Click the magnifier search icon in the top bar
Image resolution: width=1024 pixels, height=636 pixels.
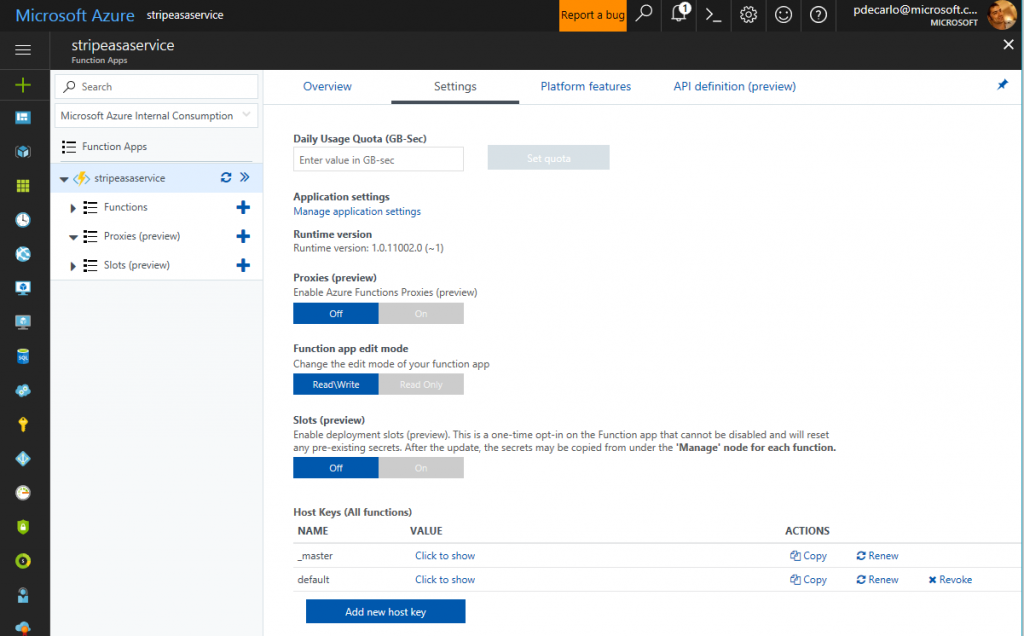[644, 14]
